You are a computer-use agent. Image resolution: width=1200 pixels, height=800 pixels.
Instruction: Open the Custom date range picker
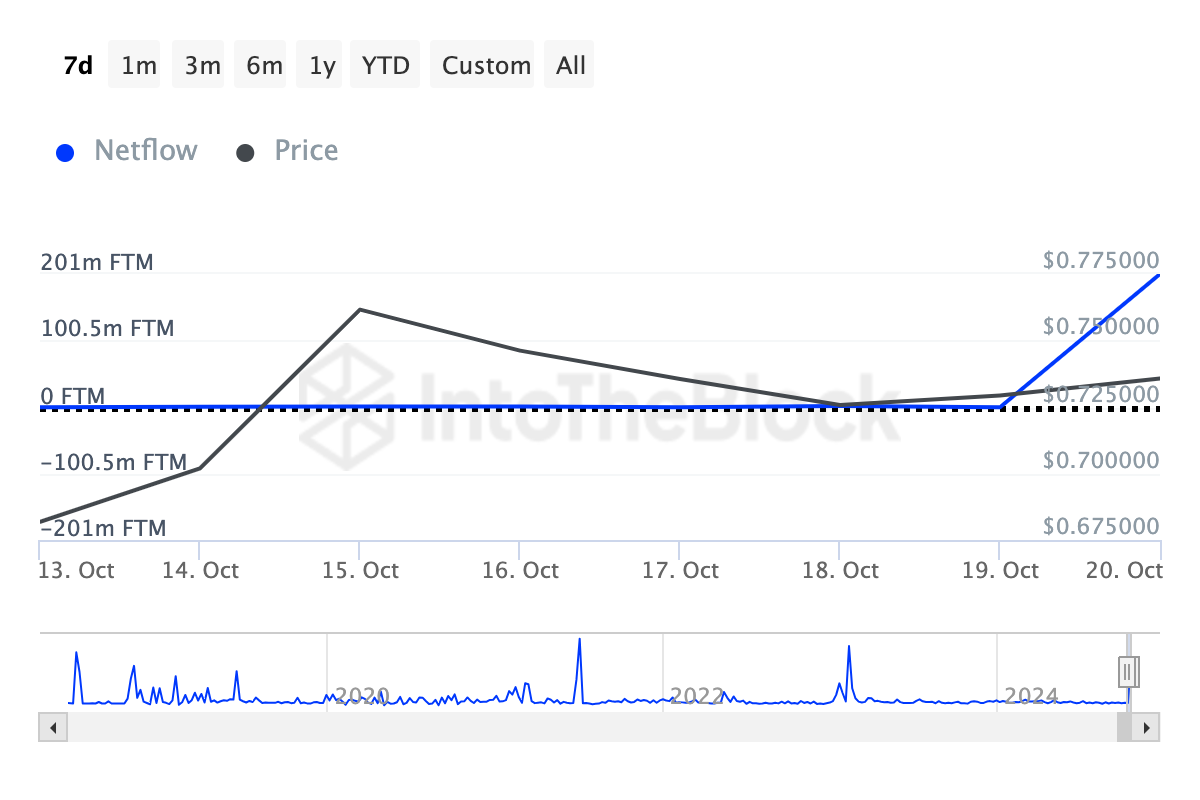point(486,66)
